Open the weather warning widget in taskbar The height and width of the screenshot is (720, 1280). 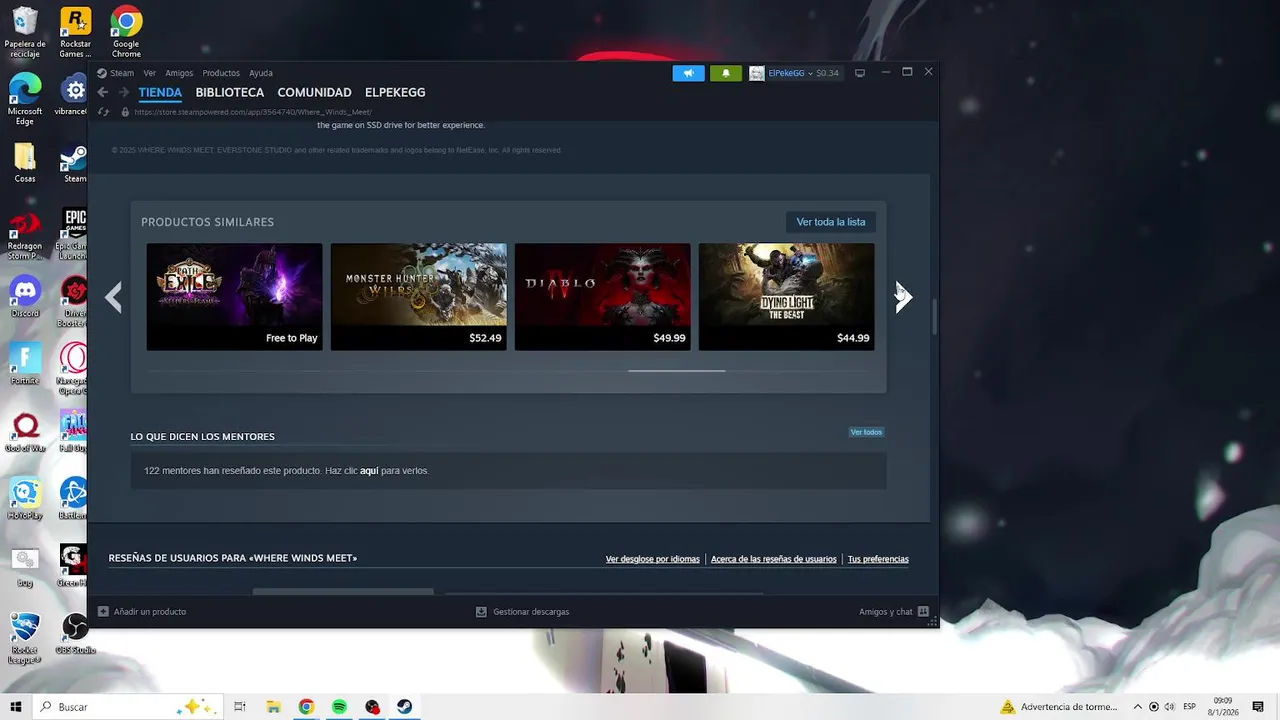1058,707
